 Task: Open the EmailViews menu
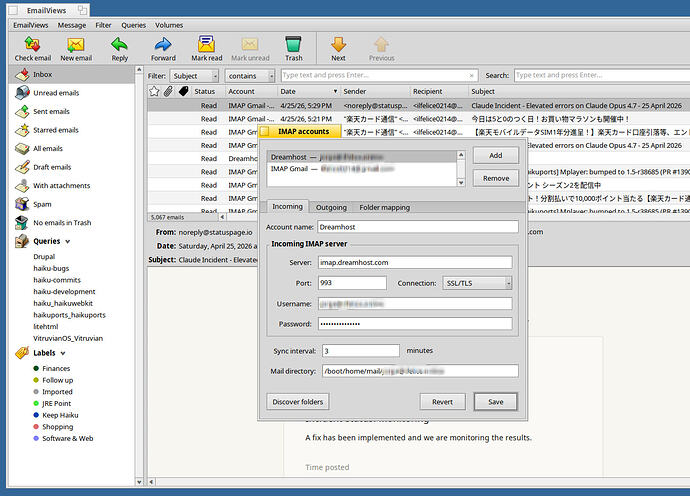(30, 25)
